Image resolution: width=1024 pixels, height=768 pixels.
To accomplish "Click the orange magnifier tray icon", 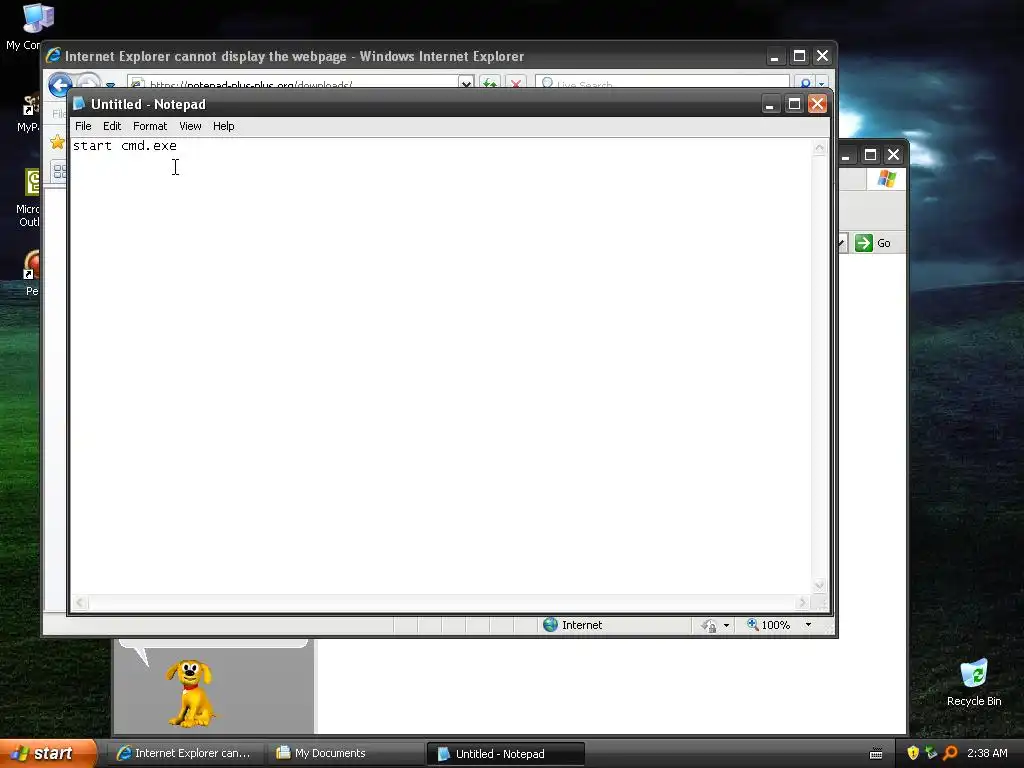I will click(950, 753).
